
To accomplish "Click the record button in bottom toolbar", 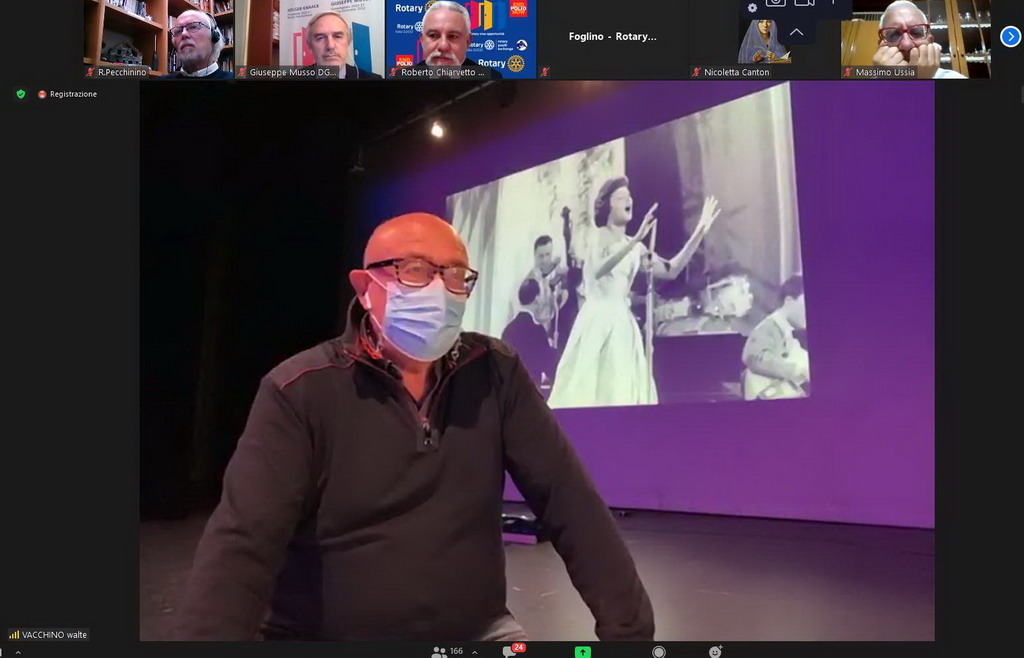I will (658, 652).
